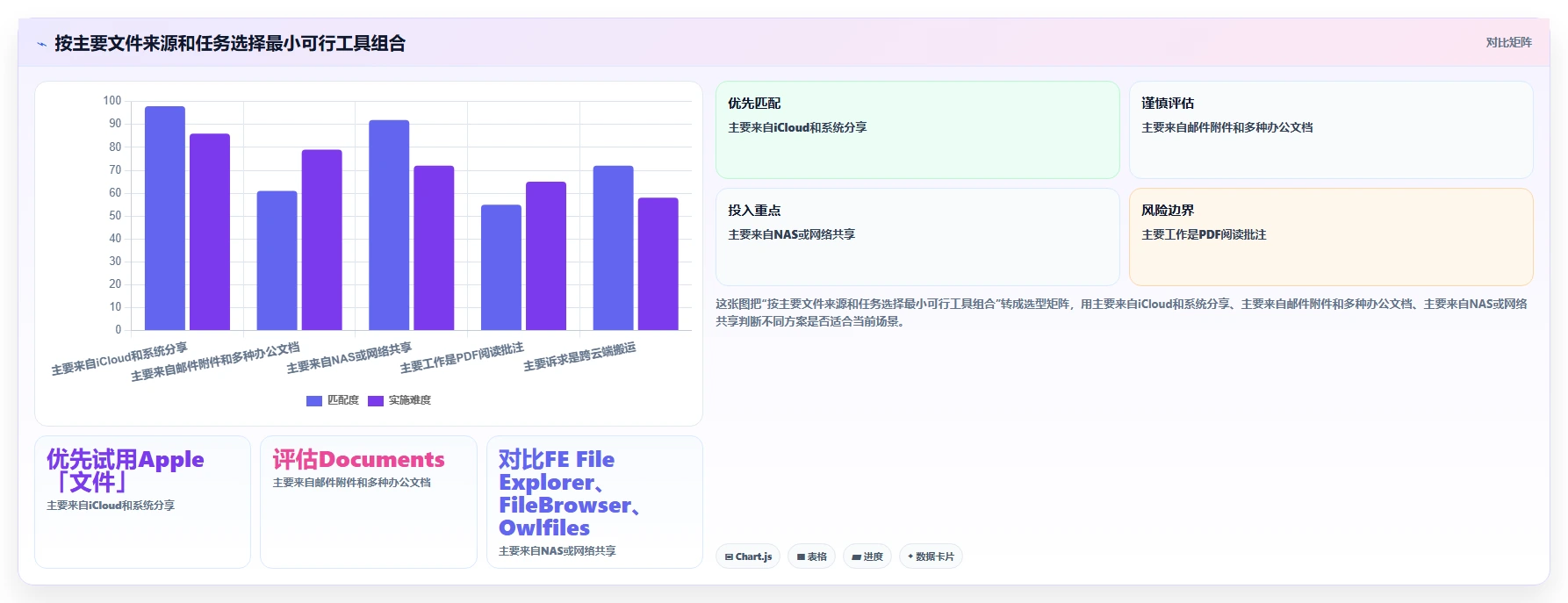Click the small icon beside the panel title
Screen dimensions: 1568x603
pos(41,44)
